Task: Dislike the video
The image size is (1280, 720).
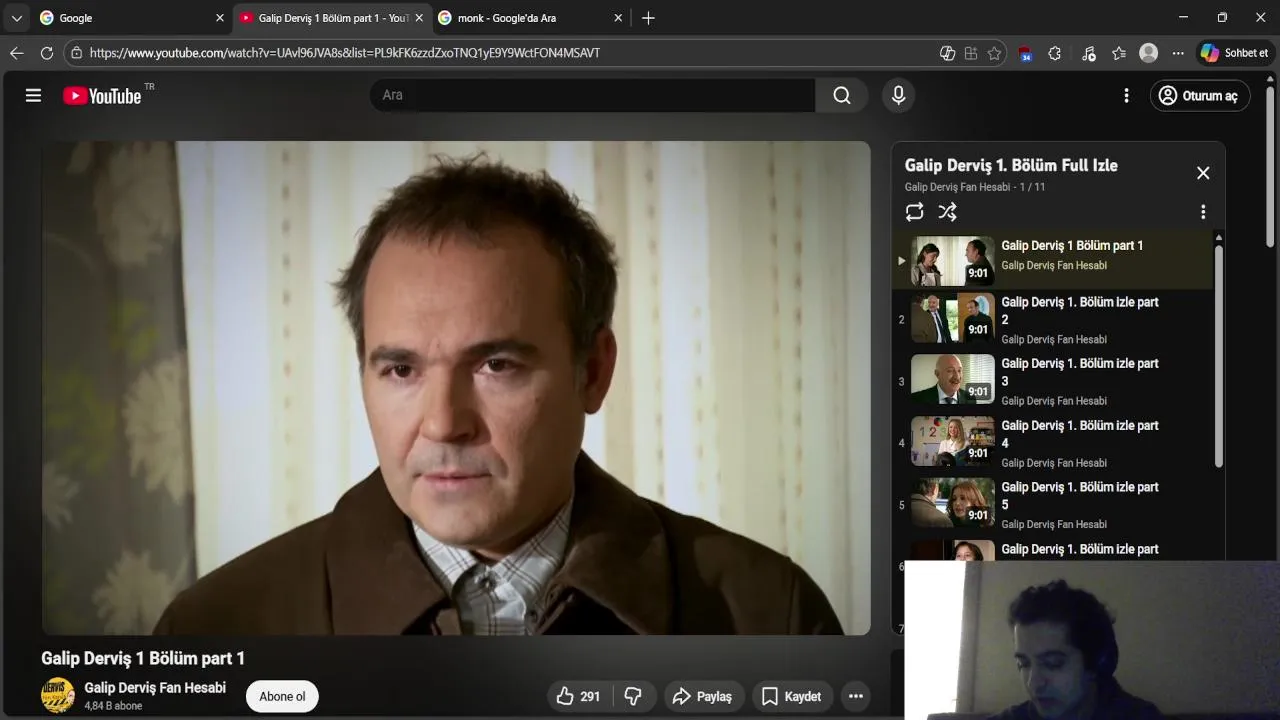Action: click(633, 696)
